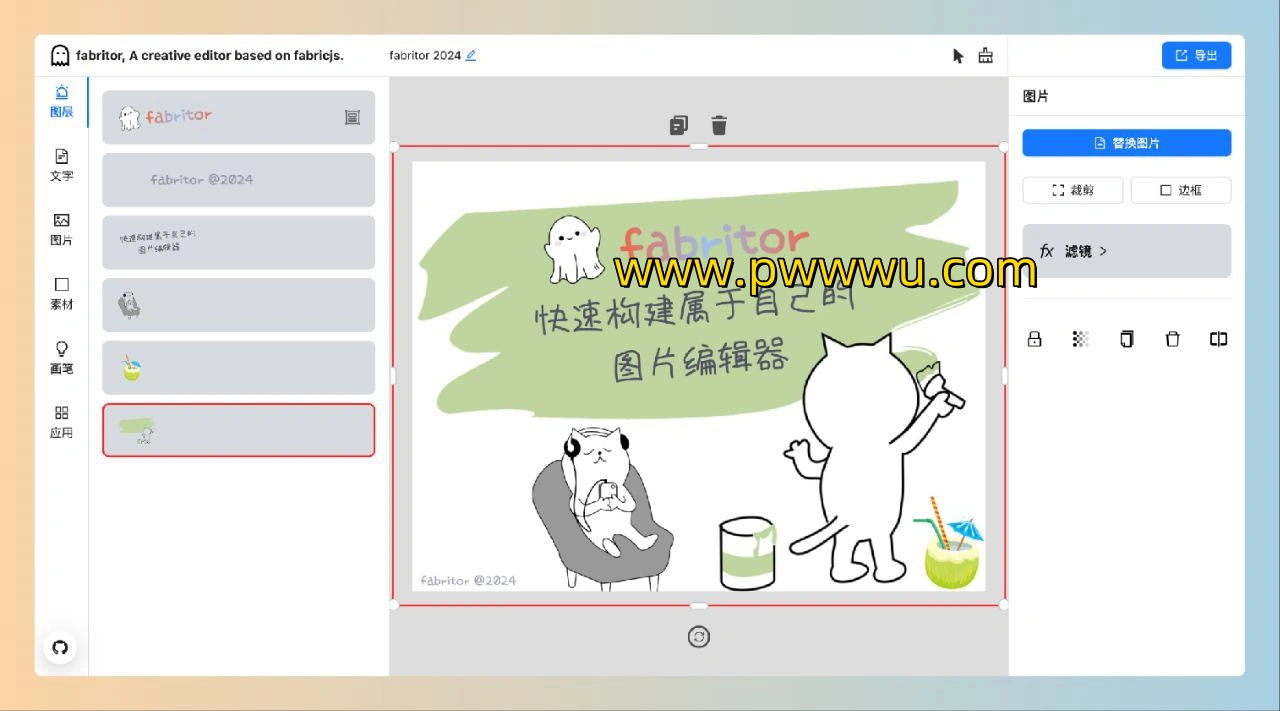The width and height of the screenshot is (1280, 711).
Task: Click the 替换图片 (Replace image) button
Action: (x=1127, y=143)
